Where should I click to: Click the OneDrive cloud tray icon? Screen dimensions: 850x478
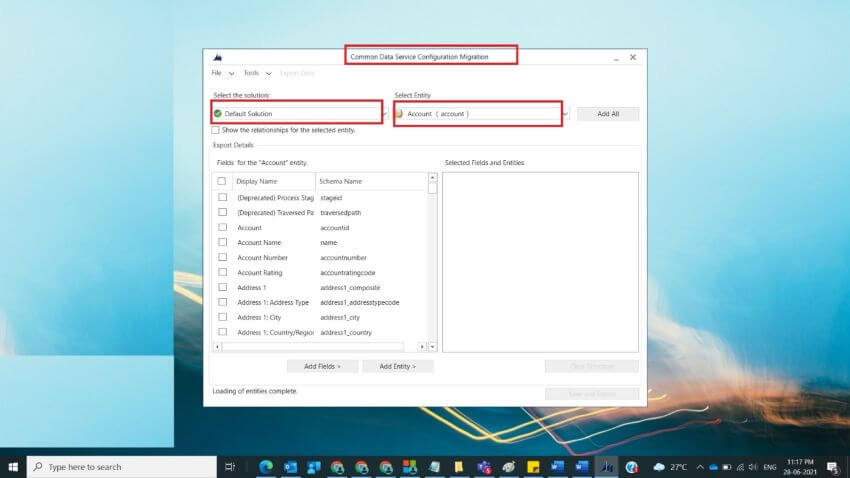[x=713, y=467]
